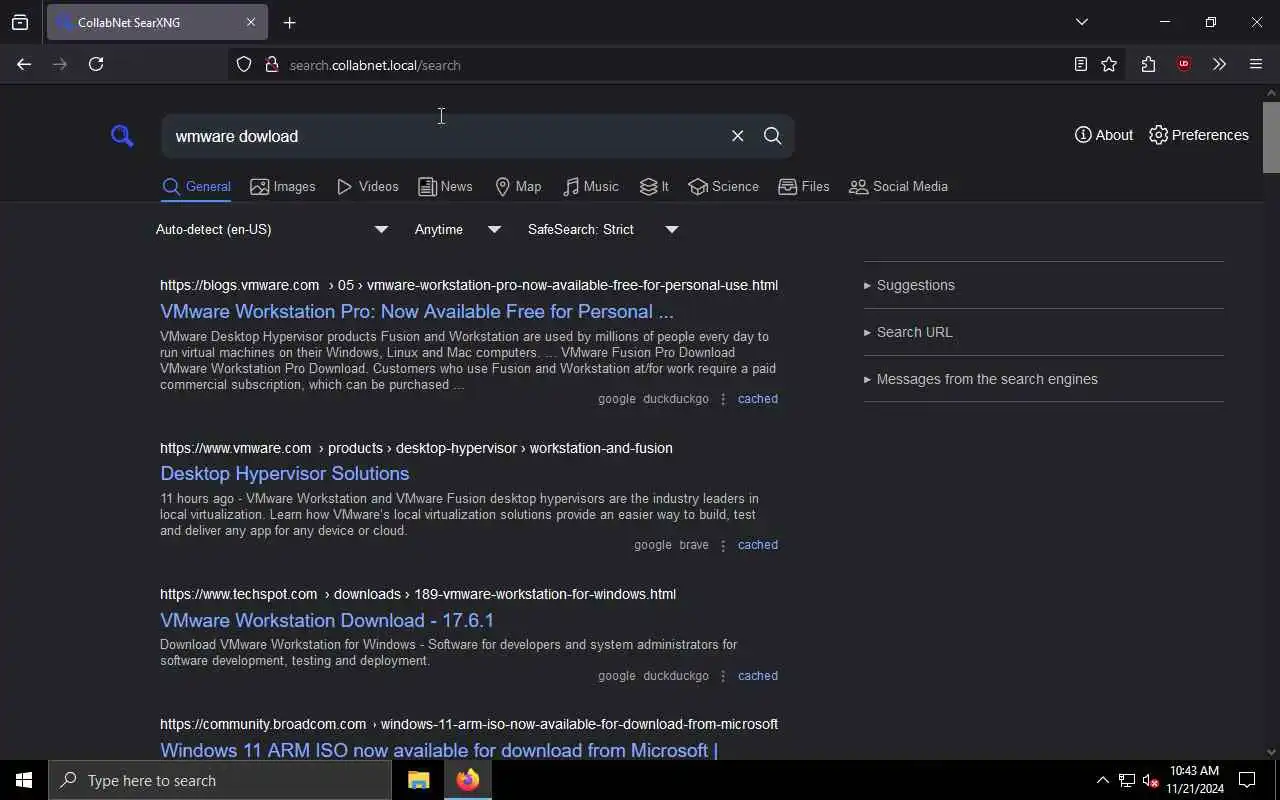Image resolution: width=1280 pixels, height=800 pixels.
Task: Go back to previous page
Action: [24, 64]
